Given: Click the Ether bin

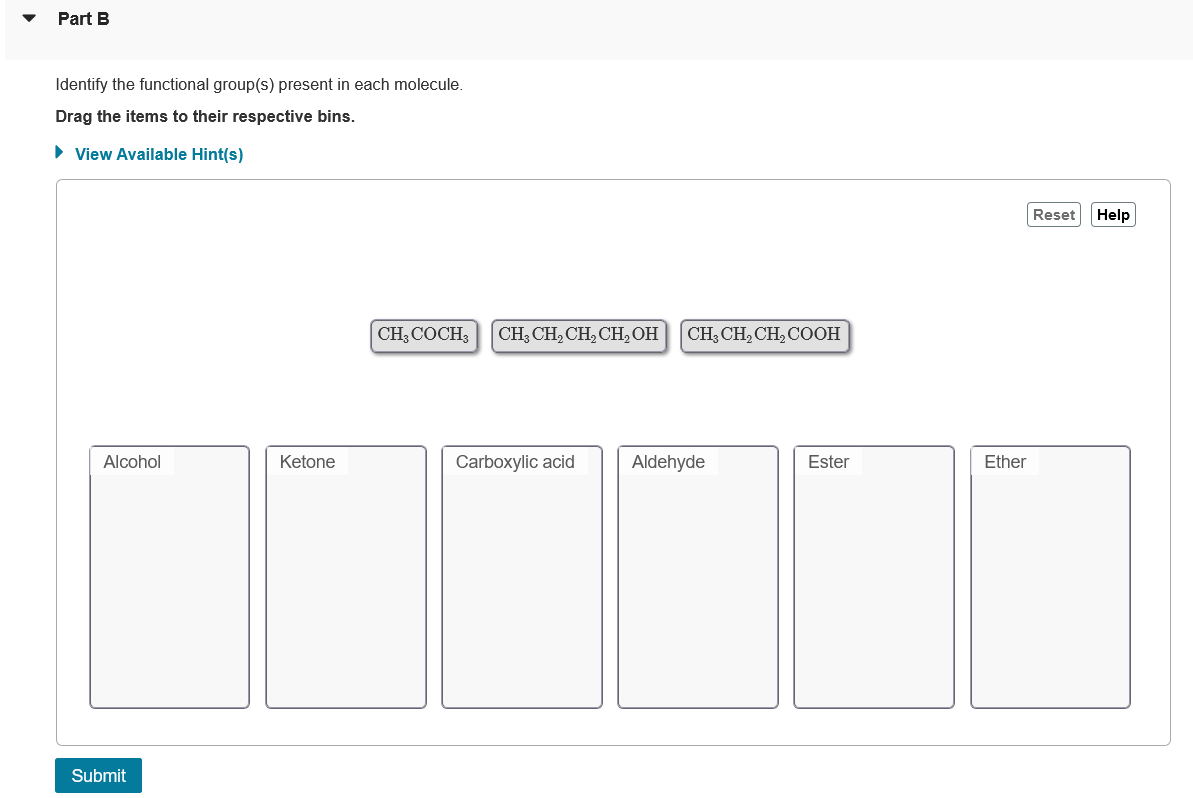Looking at the screenshot, I should 1049,577.
